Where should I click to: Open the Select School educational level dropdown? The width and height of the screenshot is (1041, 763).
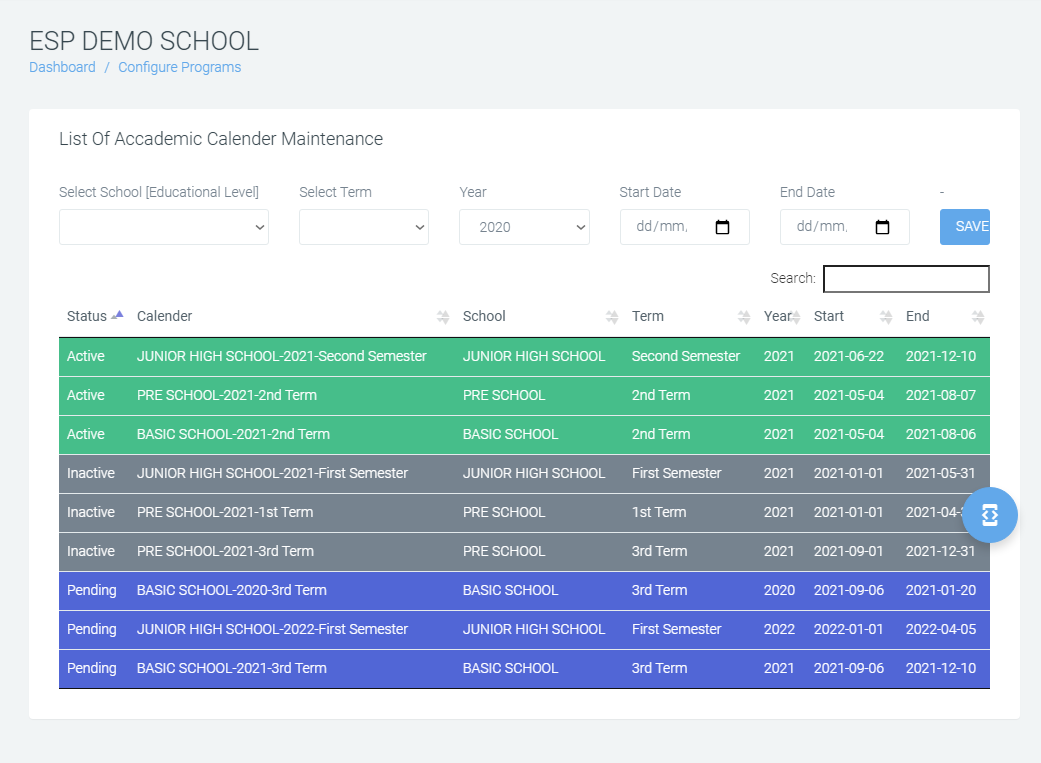(x=163, y=227)
